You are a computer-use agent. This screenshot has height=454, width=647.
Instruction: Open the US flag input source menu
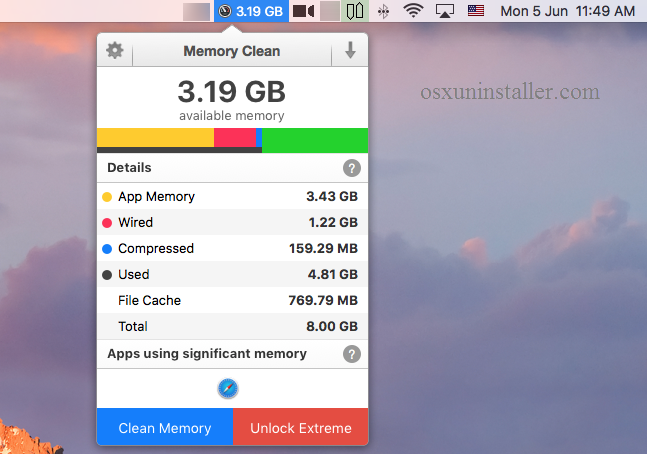(476, 12)
